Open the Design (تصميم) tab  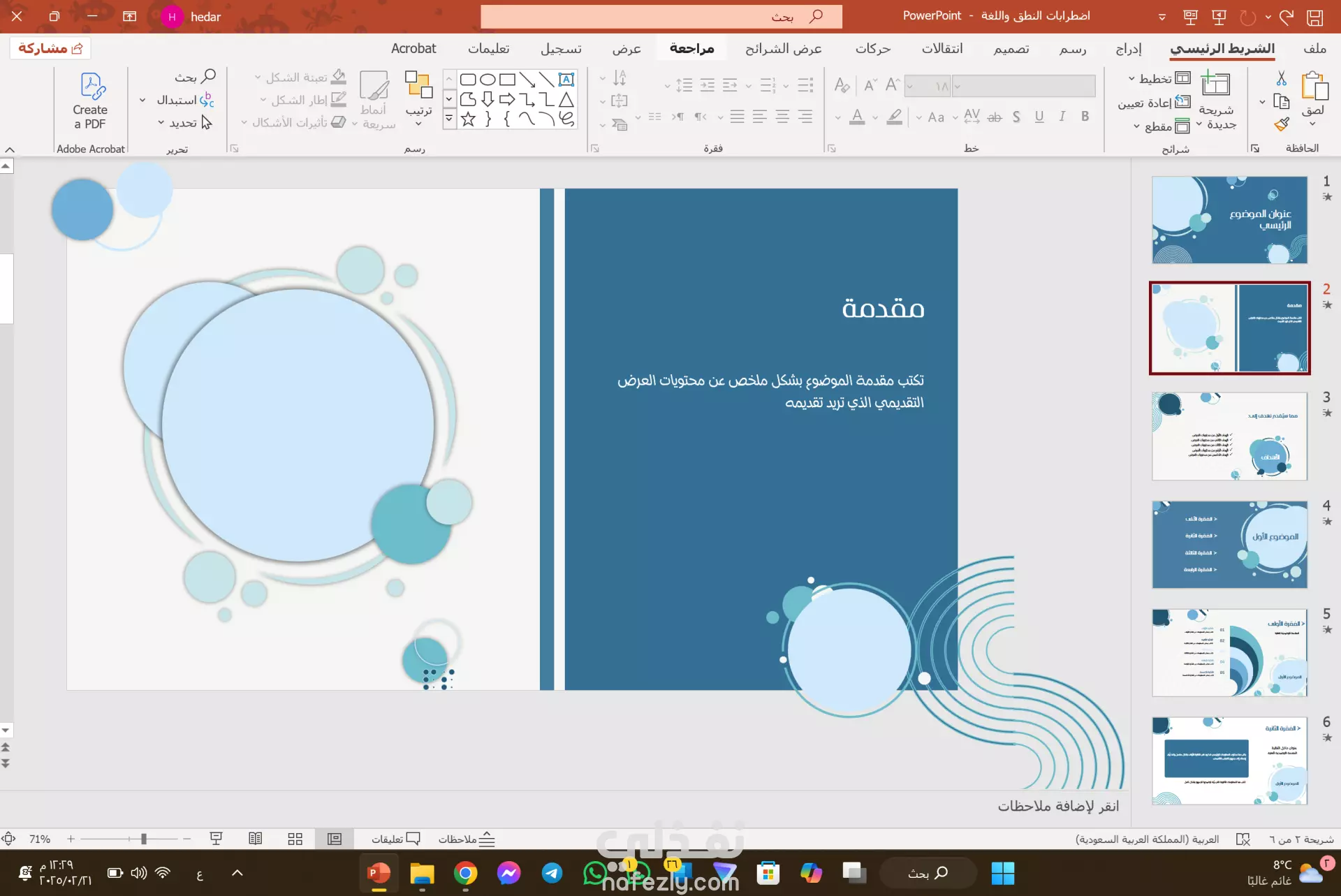1011,48
